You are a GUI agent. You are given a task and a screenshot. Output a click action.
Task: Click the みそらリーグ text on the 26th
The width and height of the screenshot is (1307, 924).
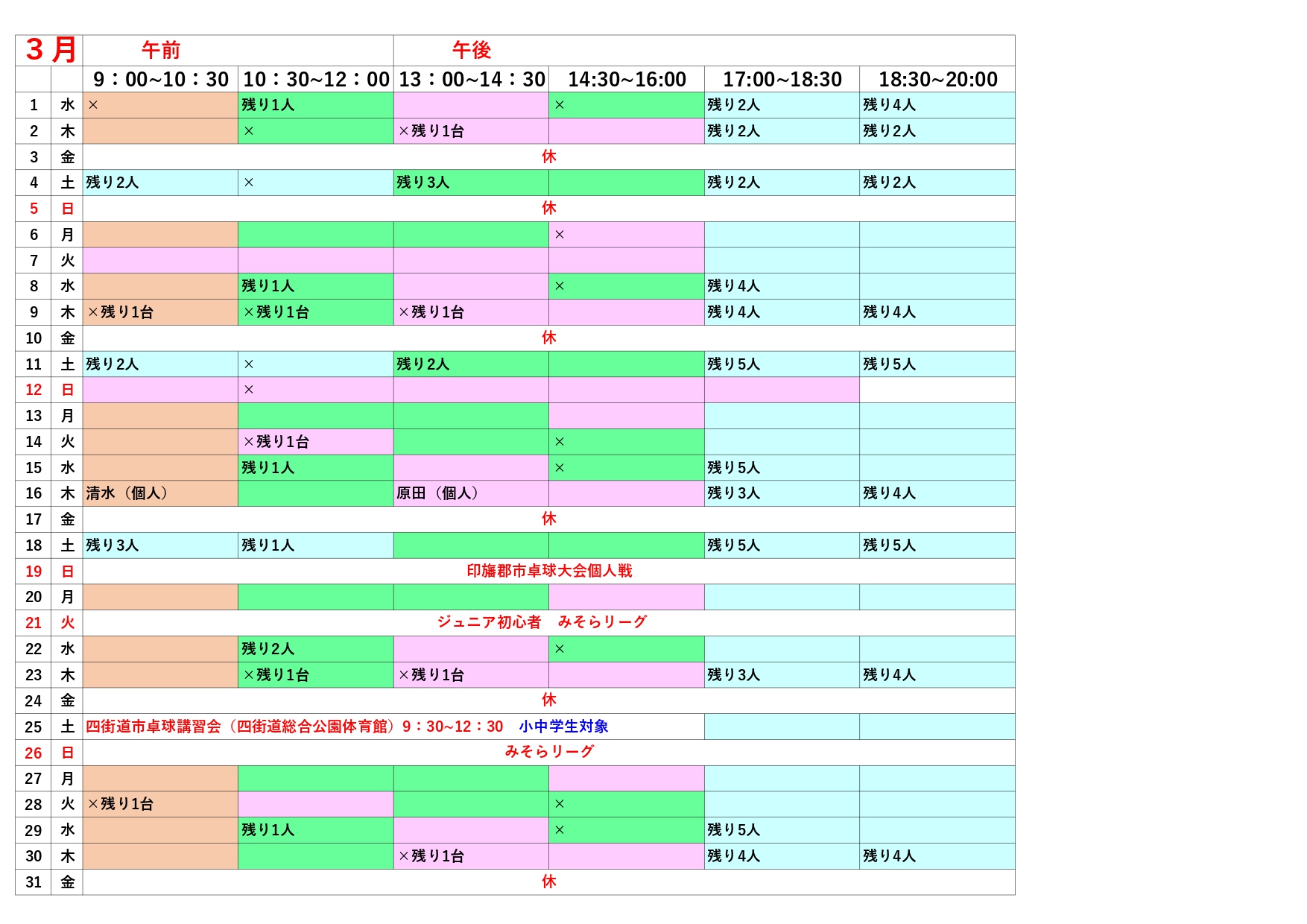pos(549,752)
